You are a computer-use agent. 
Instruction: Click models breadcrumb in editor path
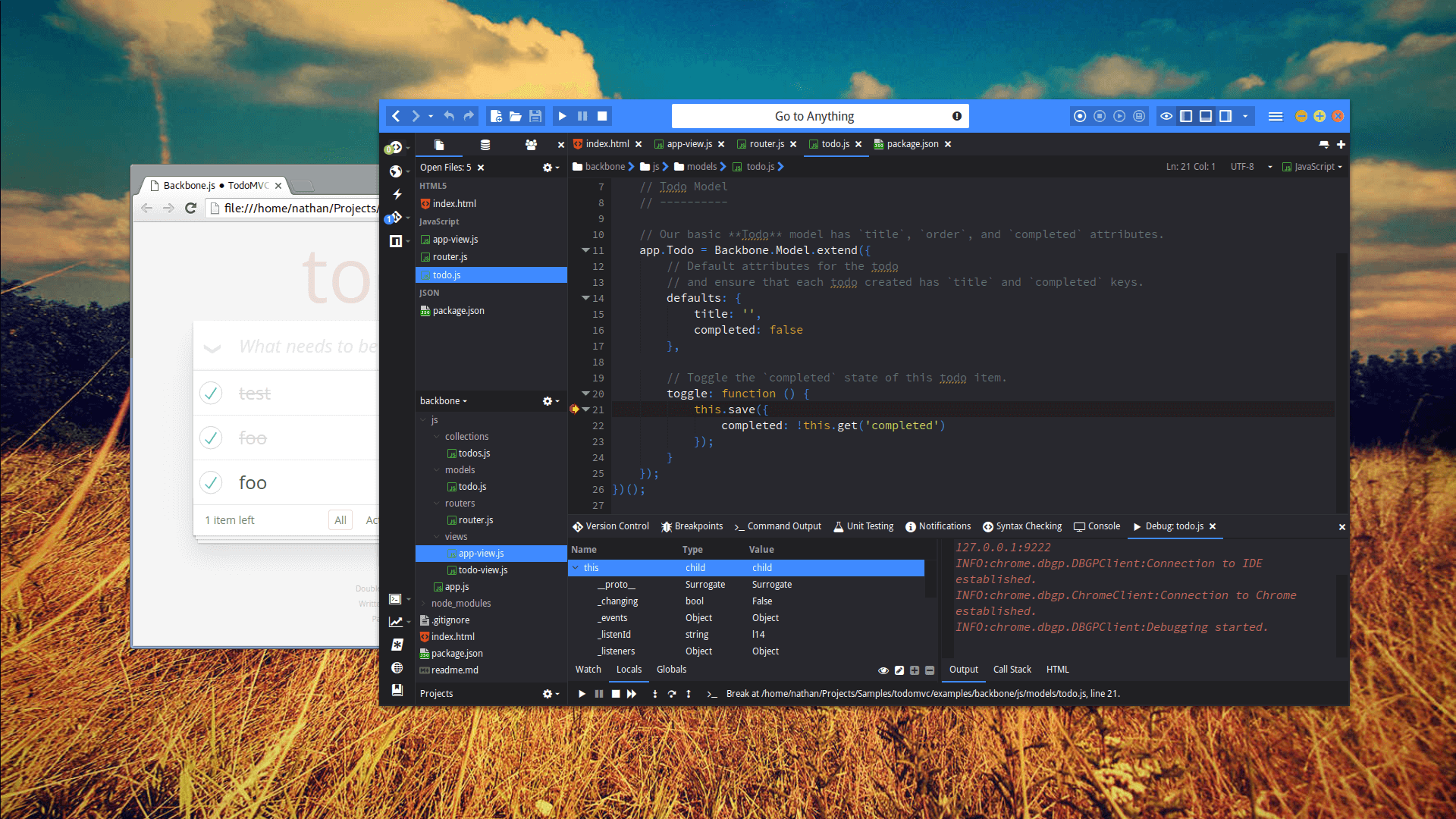coord(695,167)
